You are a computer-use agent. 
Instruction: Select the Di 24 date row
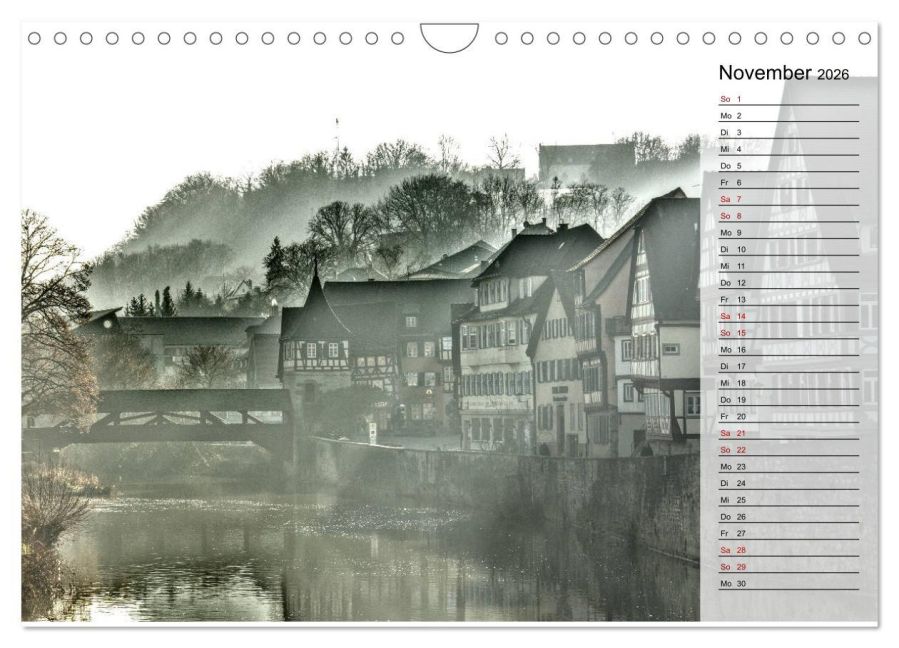pos(789,483)
